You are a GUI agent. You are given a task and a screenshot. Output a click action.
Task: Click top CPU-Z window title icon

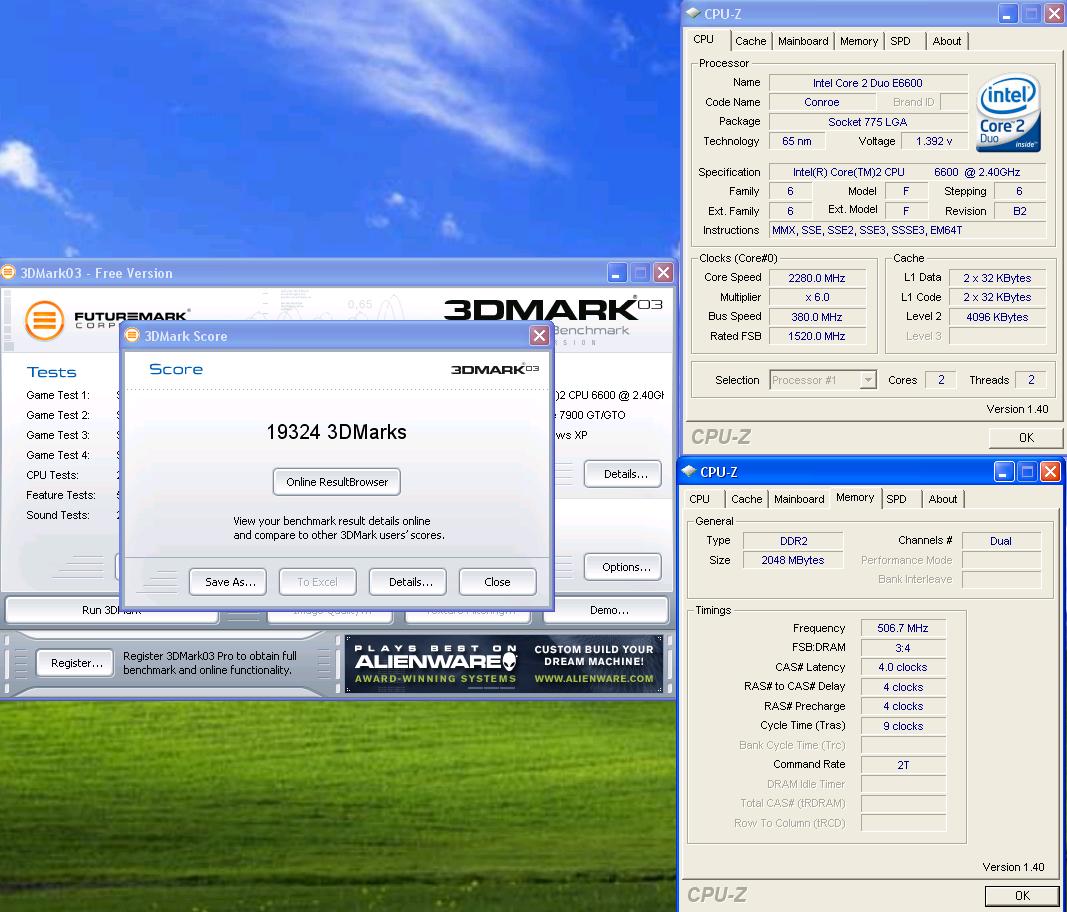[693, 13]
